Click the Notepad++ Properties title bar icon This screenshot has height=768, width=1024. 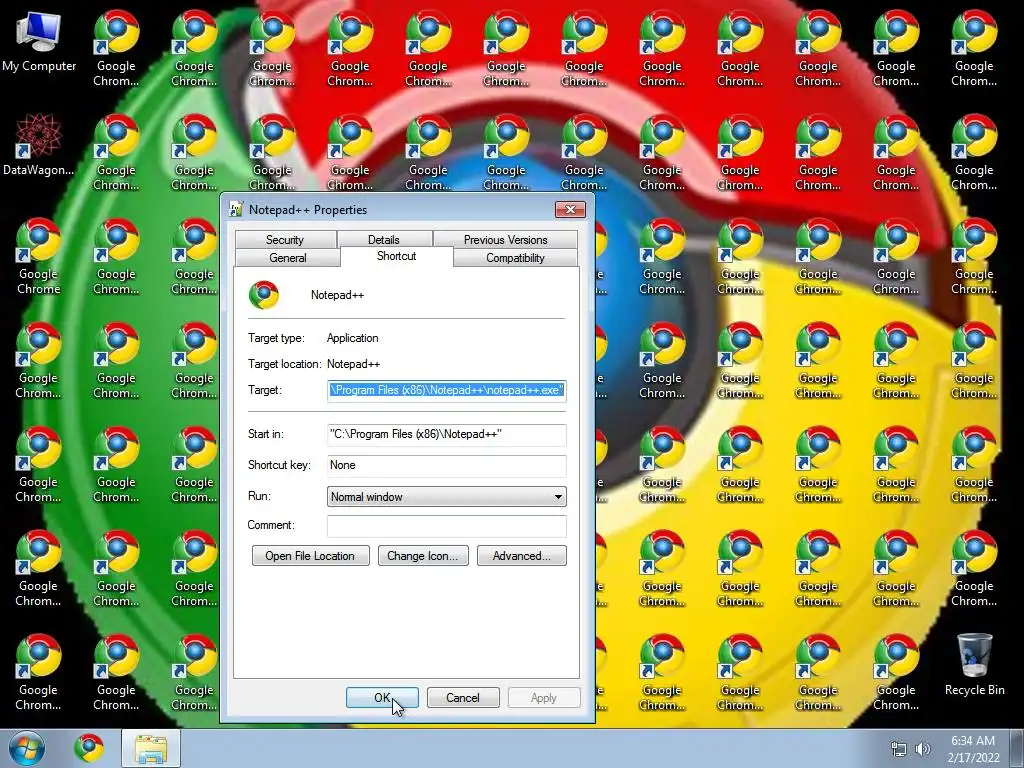pos(236,210)
